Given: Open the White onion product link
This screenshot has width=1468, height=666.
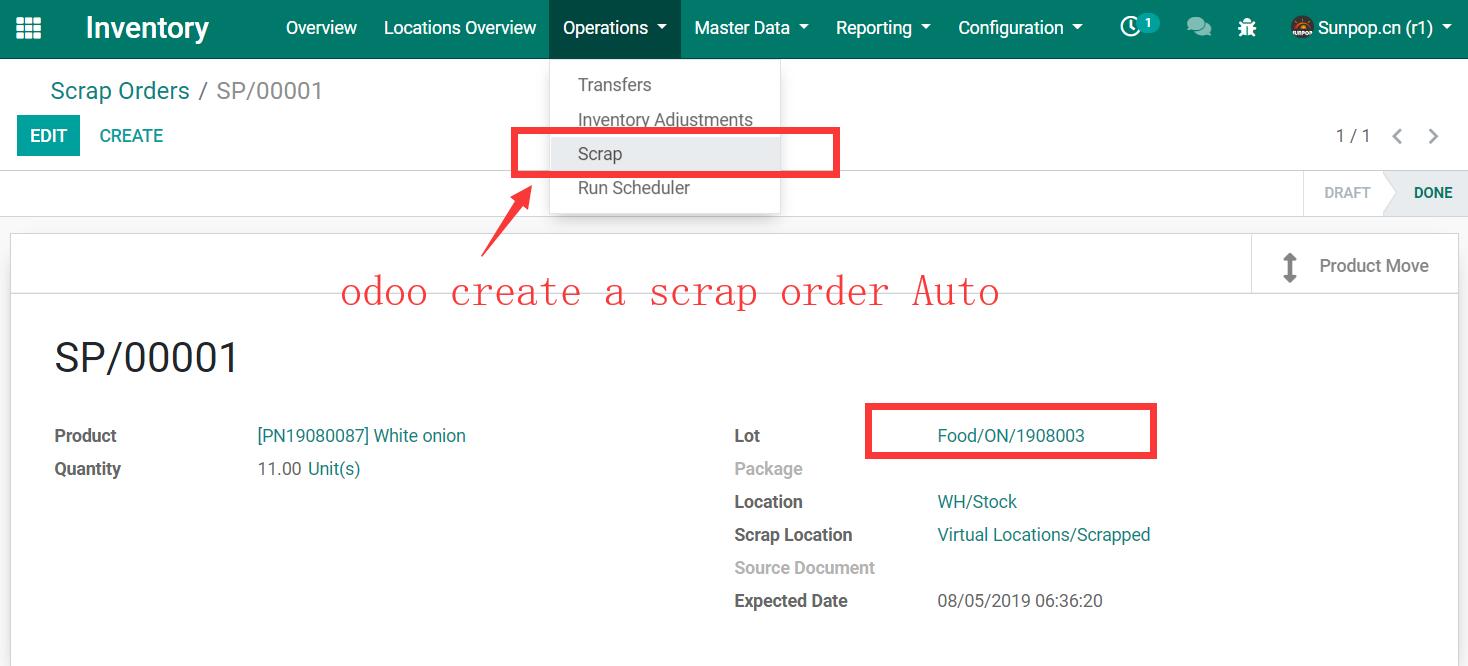Looking at the screenshot, I should tap(361, 436).
